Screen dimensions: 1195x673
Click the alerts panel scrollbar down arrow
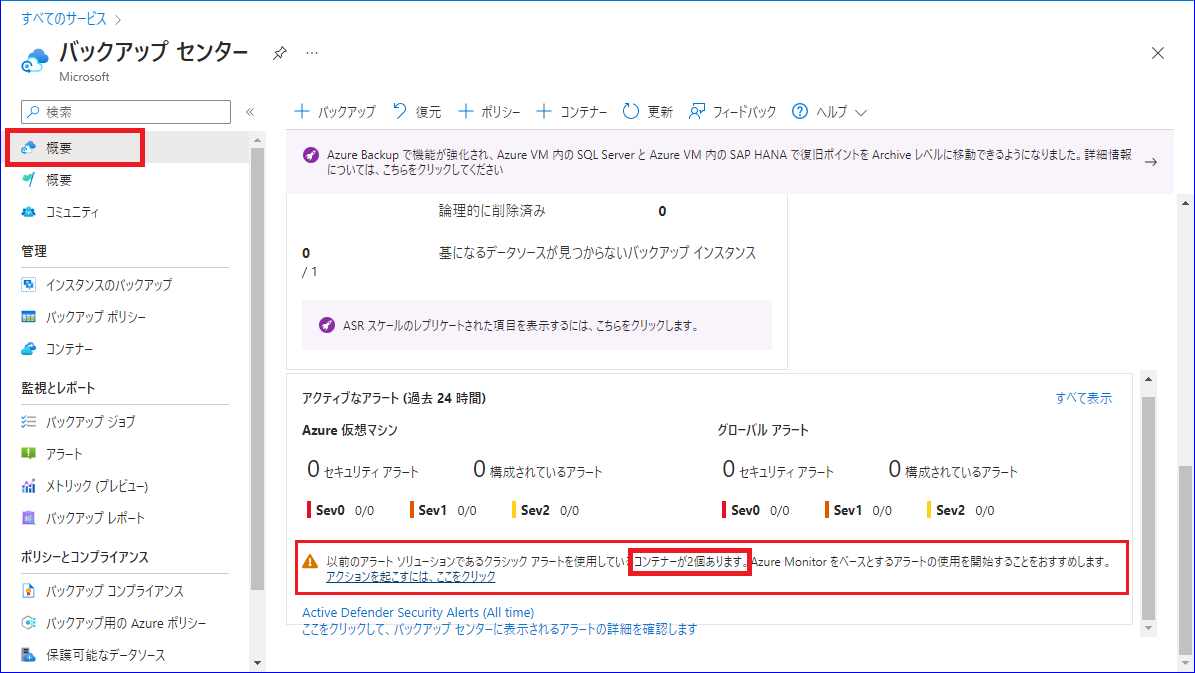(1149, 628)
